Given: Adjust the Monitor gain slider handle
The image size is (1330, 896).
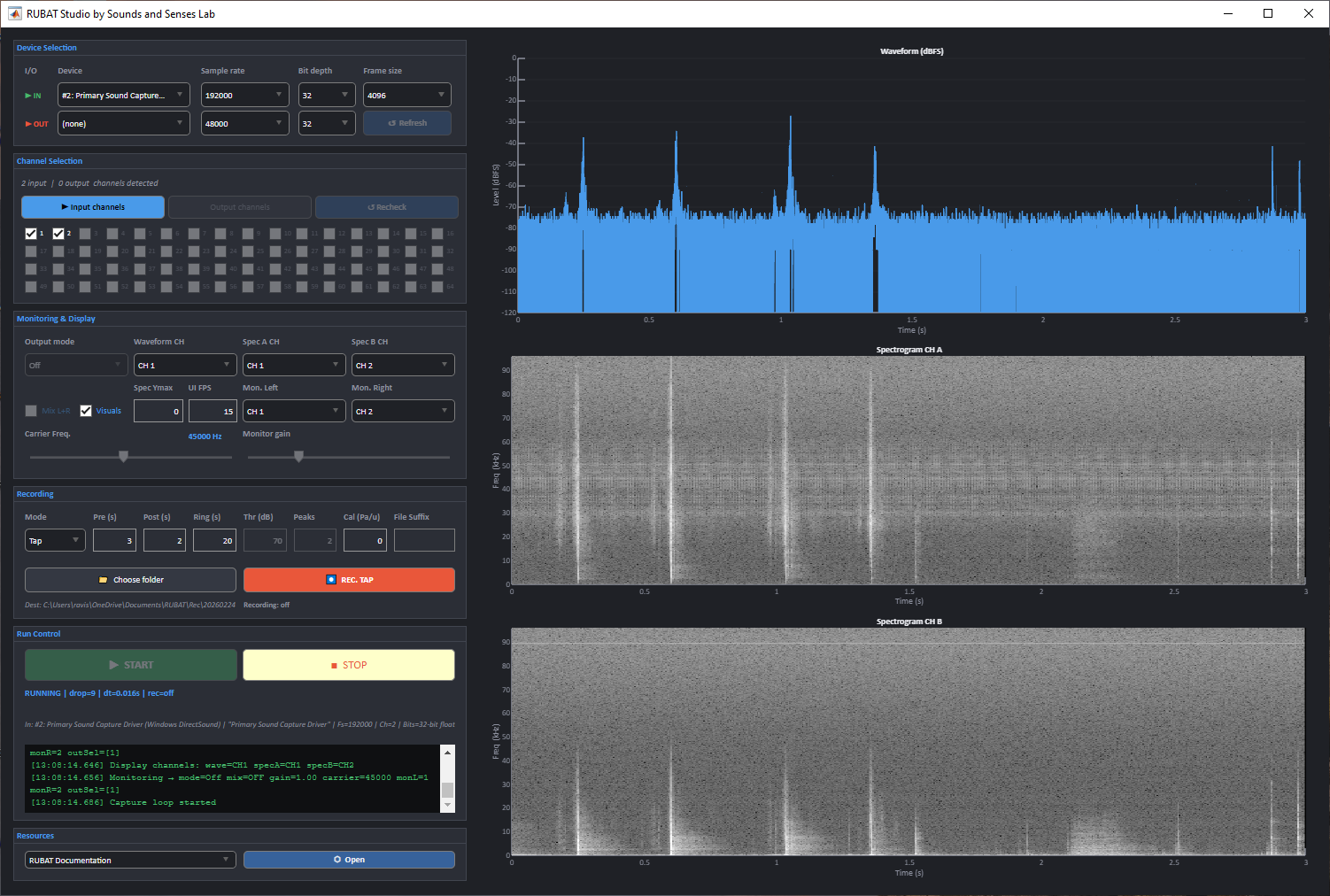Looking at the screenshot, I should point(298,457).
